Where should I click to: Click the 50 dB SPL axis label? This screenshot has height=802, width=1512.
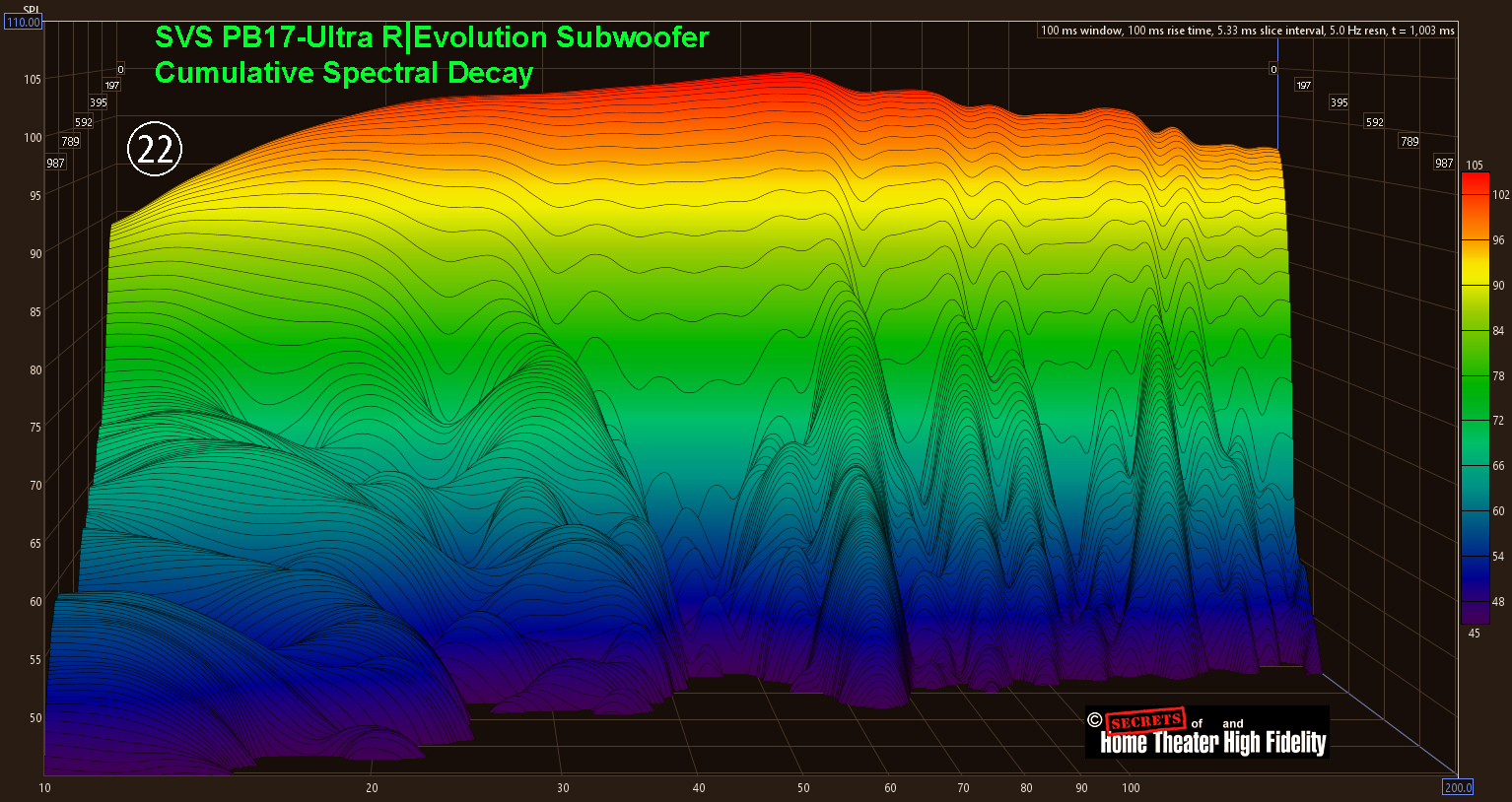[35, 717]
